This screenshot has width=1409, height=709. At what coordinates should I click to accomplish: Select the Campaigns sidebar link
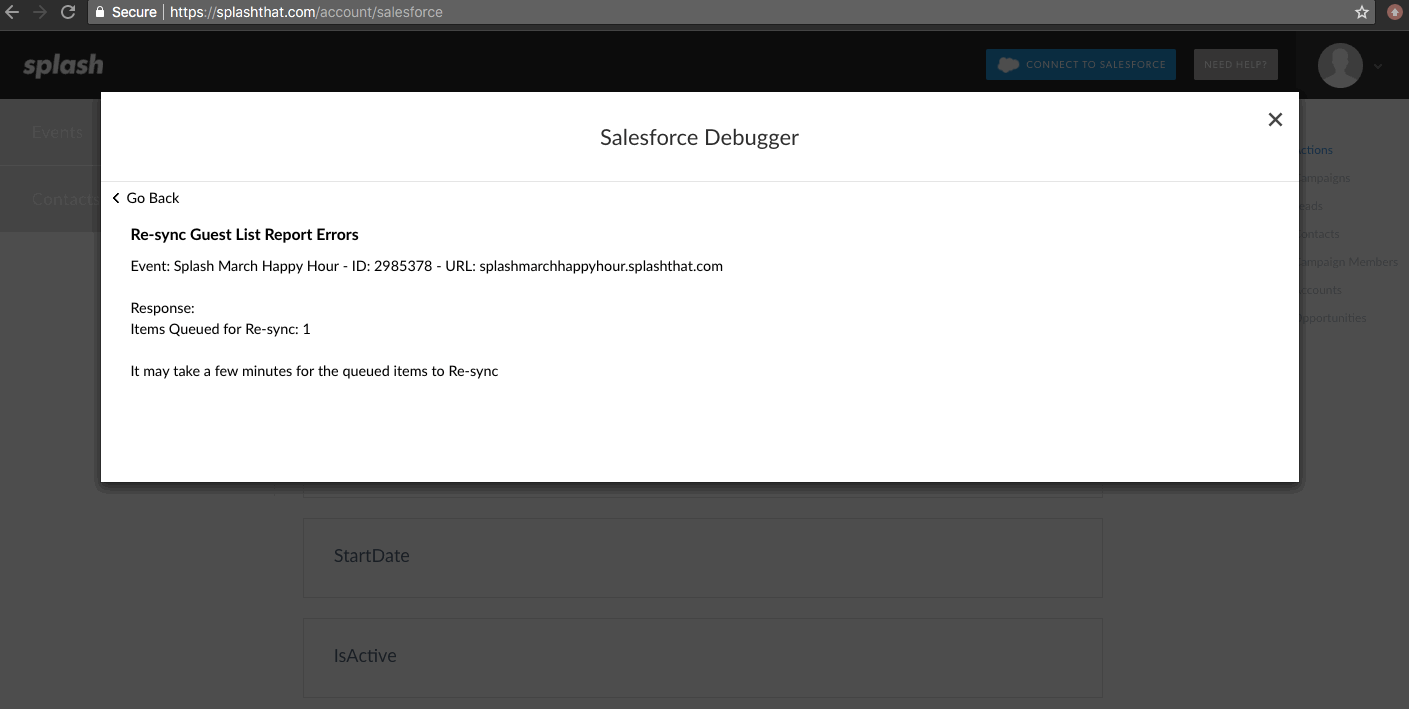coord(1325,178)
